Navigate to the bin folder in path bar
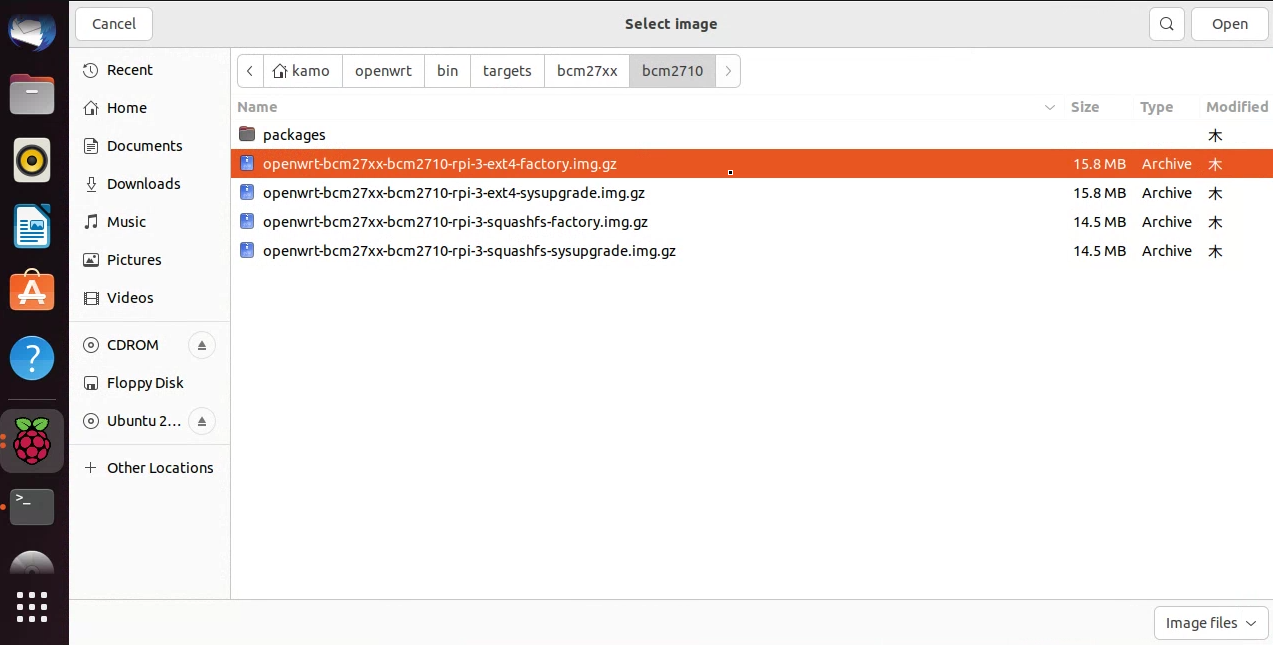The width and height of the screenshot is (1273, 645). [447, 71]
